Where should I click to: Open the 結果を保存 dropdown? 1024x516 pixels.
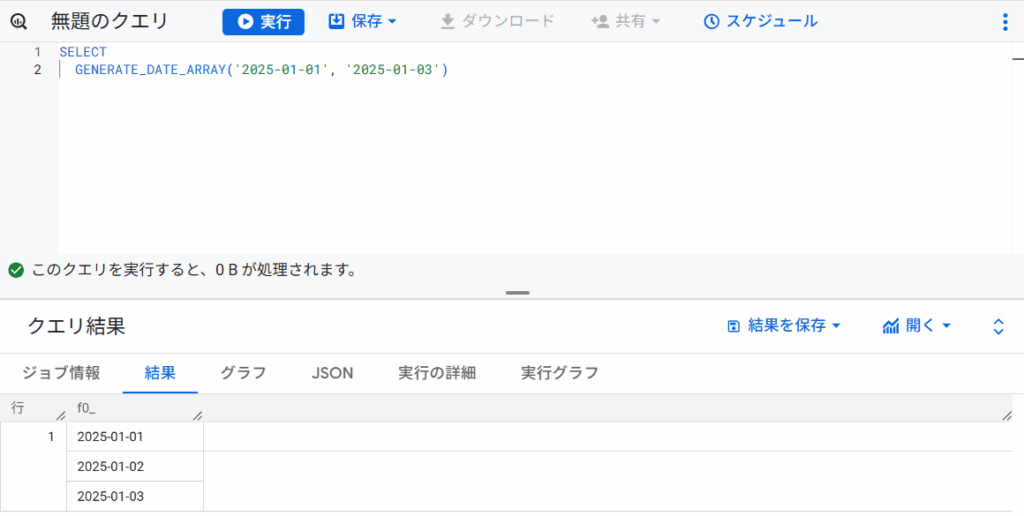[x=783, y=326]
